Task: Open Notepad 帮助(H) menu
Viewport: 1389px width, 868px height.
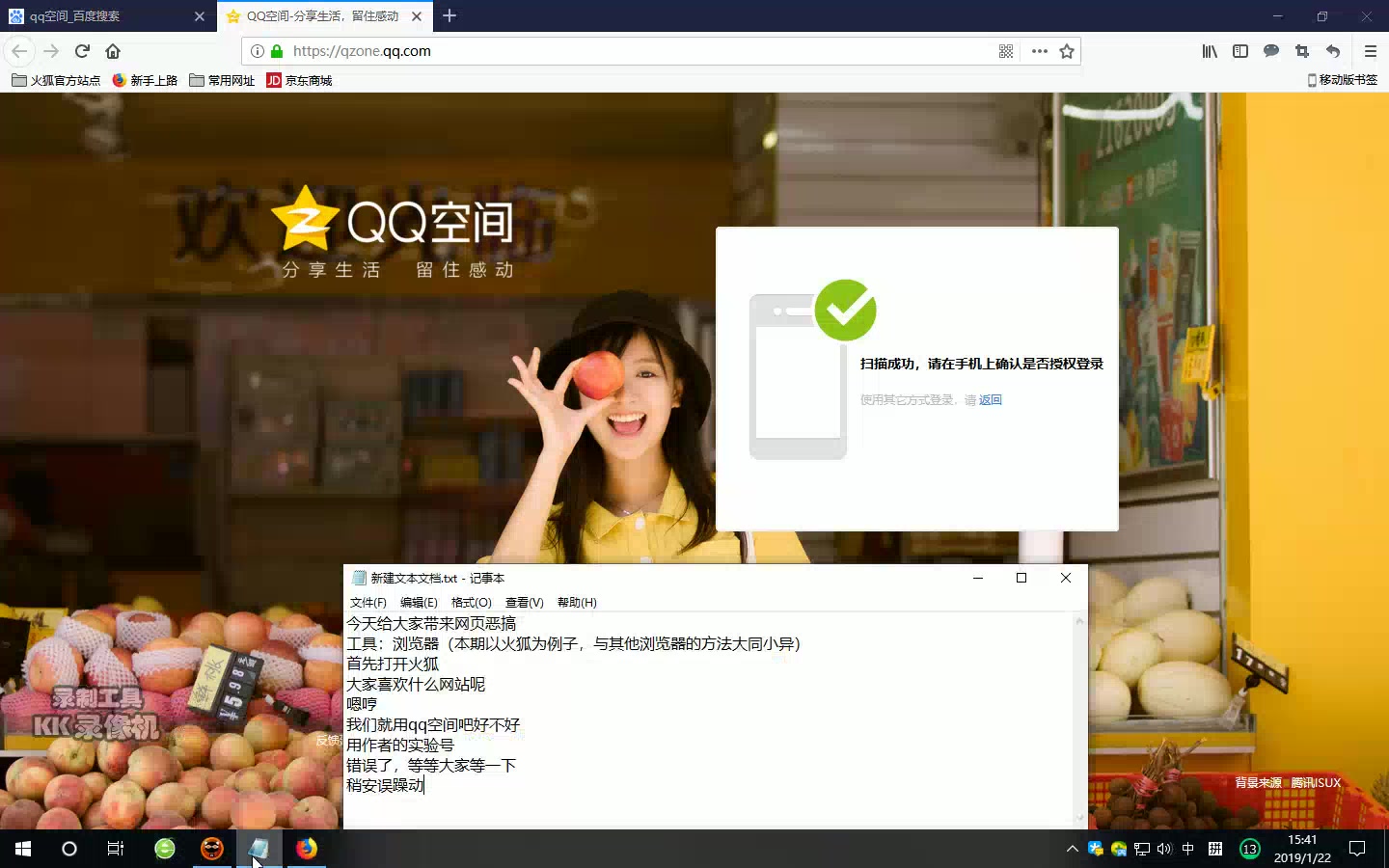Action: (x=577, y=603)
